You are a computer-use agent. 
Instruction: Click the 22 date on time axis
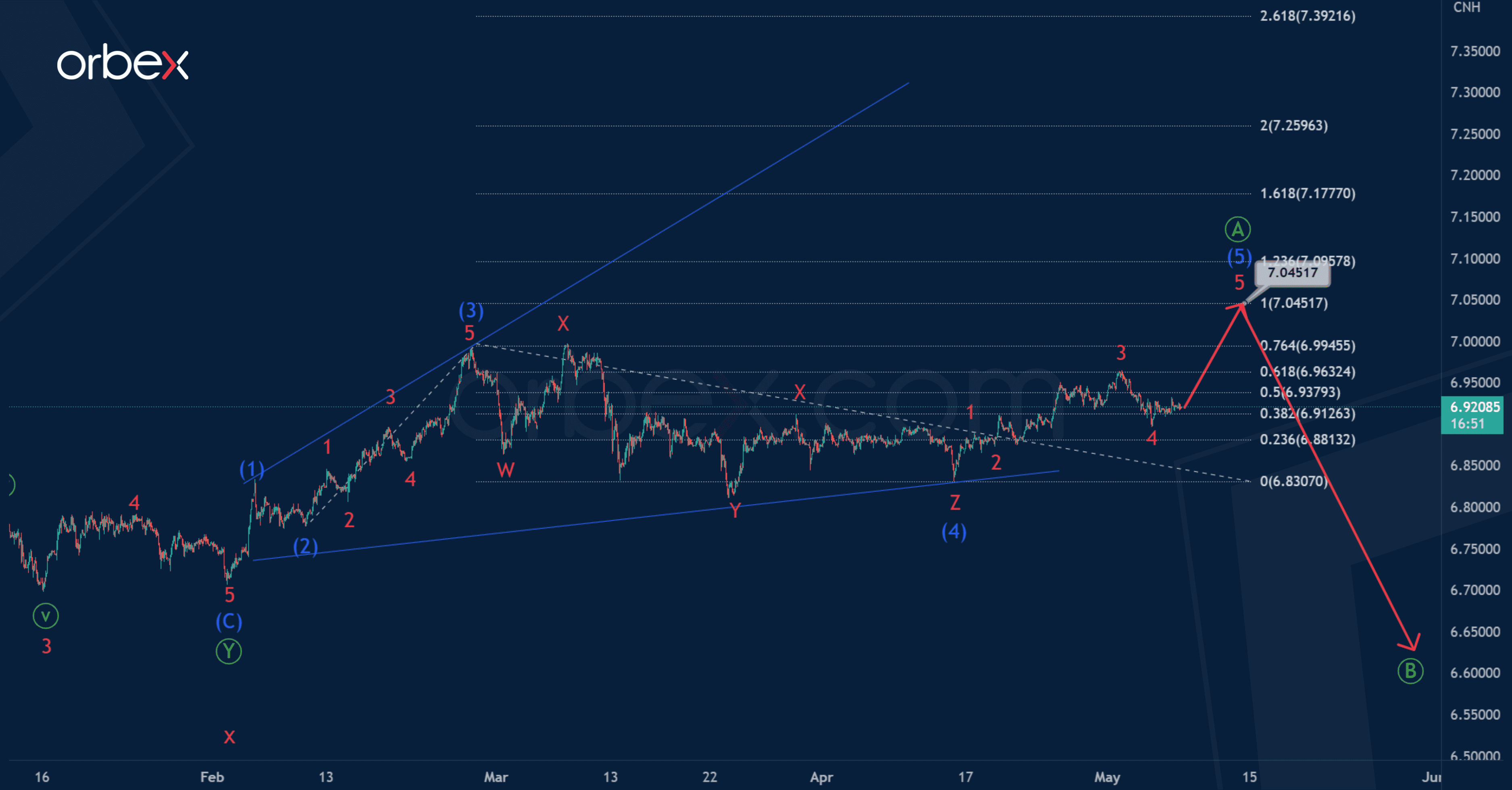tap(710, 777)
